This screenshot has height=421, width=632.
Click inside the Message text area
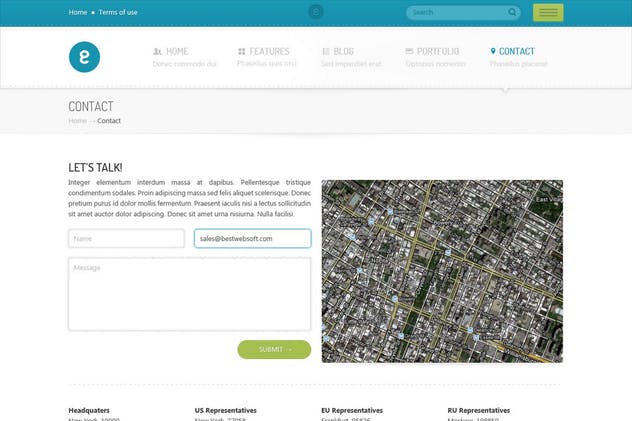[x=189, y=294]
